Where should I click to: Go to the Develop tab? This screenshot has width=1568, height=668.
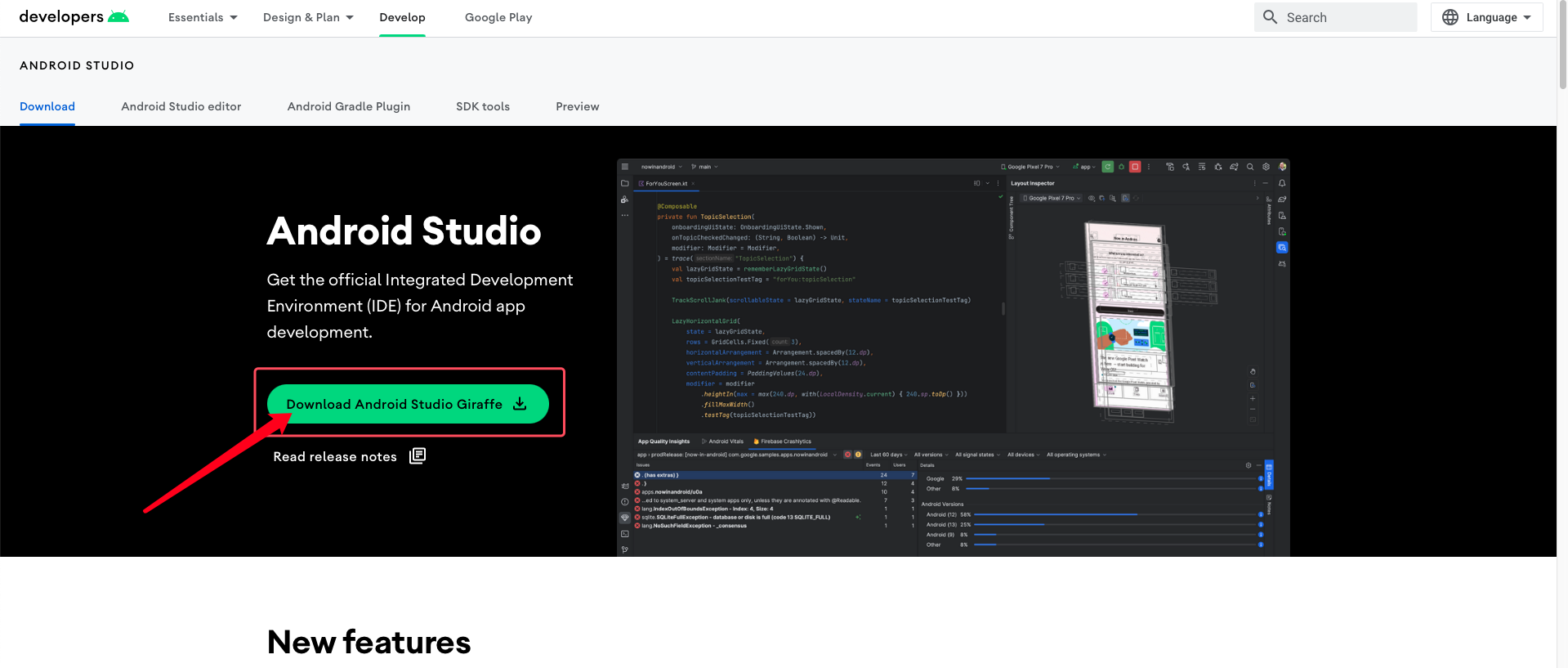coord(402,17)
